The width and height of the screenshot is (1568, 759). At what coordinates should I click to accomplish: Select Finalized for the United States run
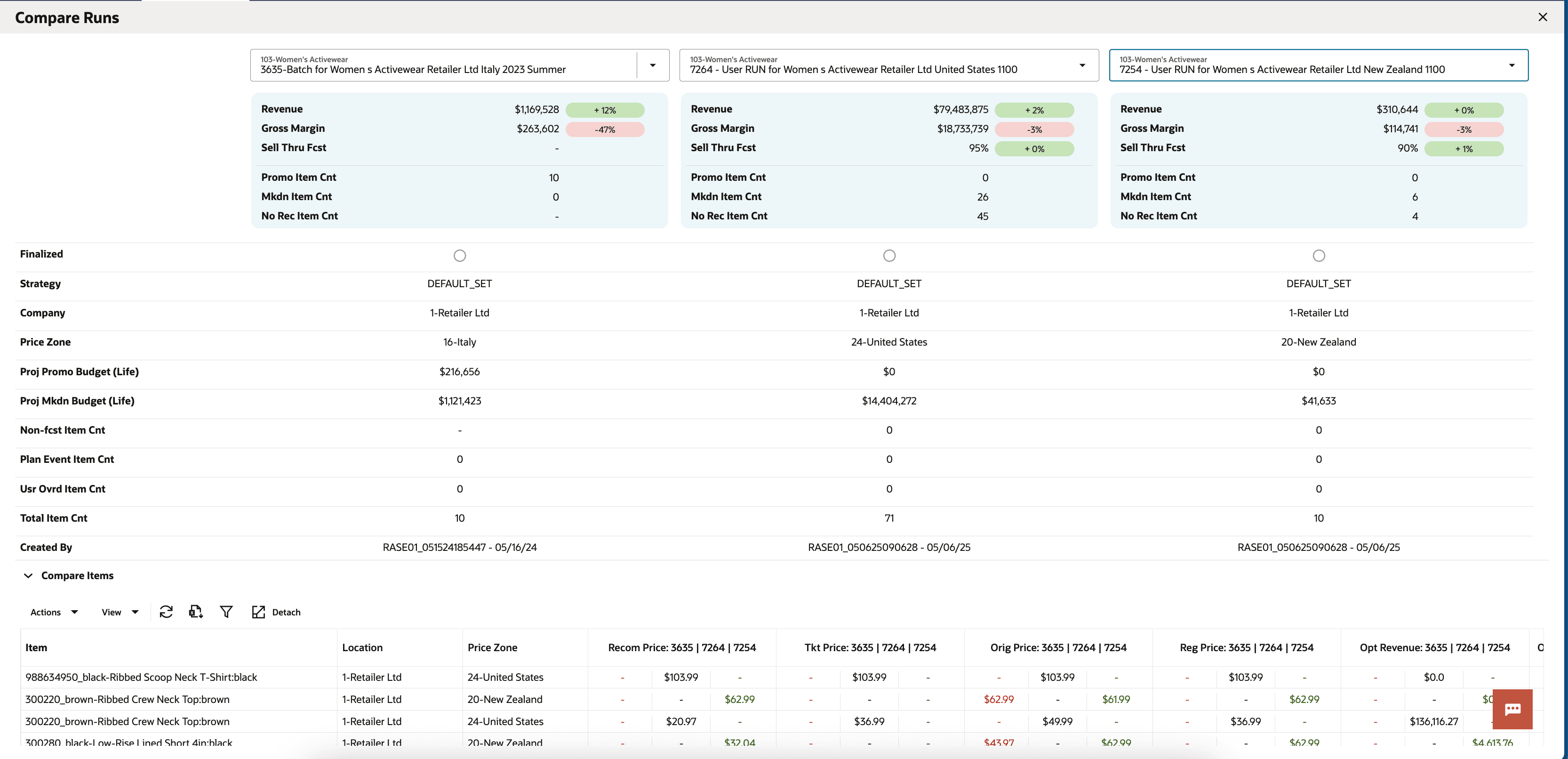pyautogui.click(x=888, y=255)
